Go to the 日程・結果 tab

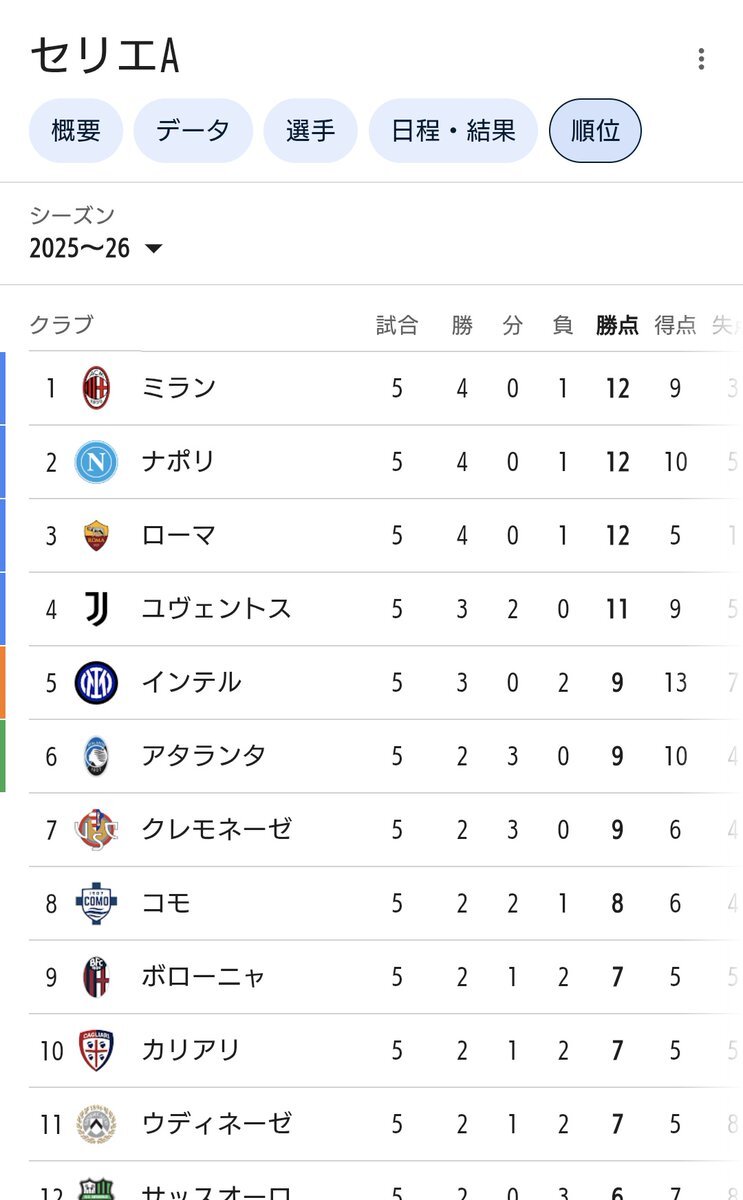453,131
